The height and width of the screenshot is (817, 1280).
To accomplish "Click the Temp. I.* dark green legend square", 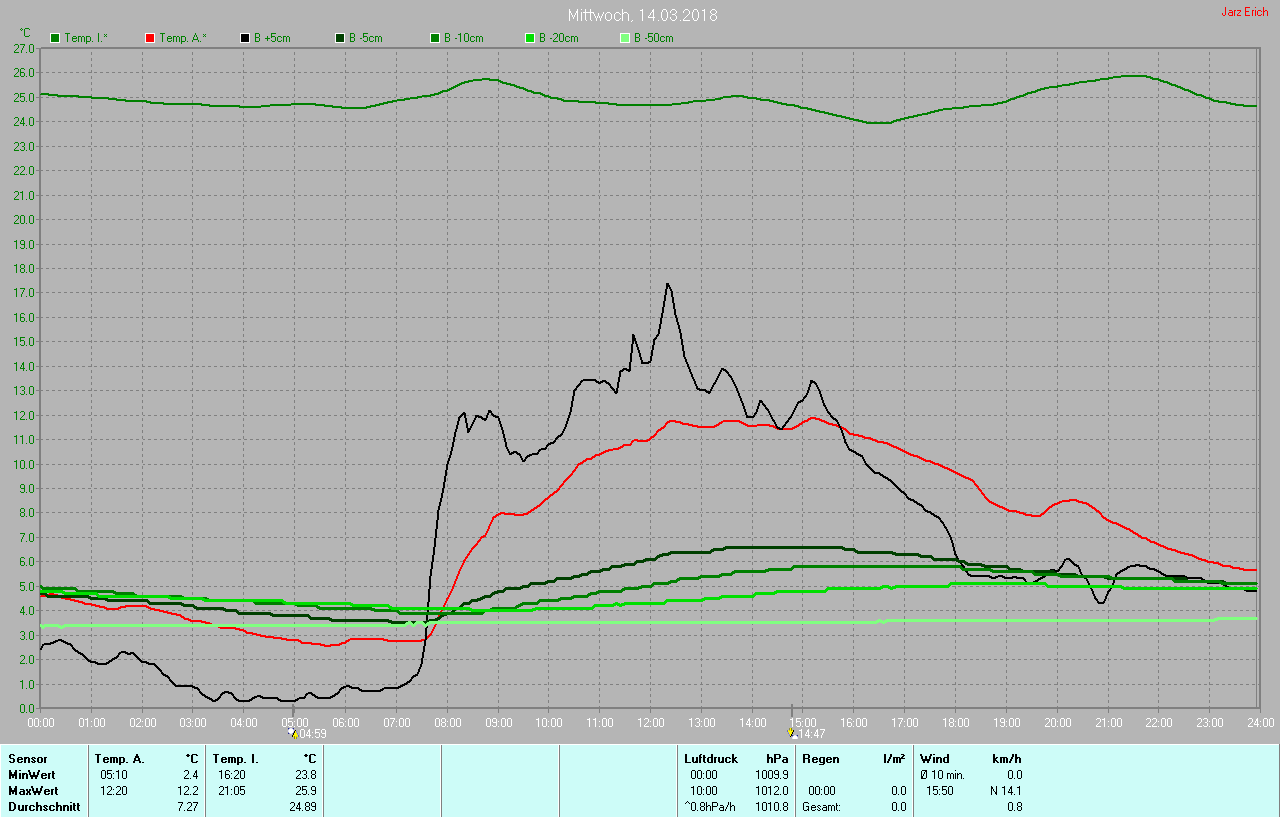I will 55,38.
